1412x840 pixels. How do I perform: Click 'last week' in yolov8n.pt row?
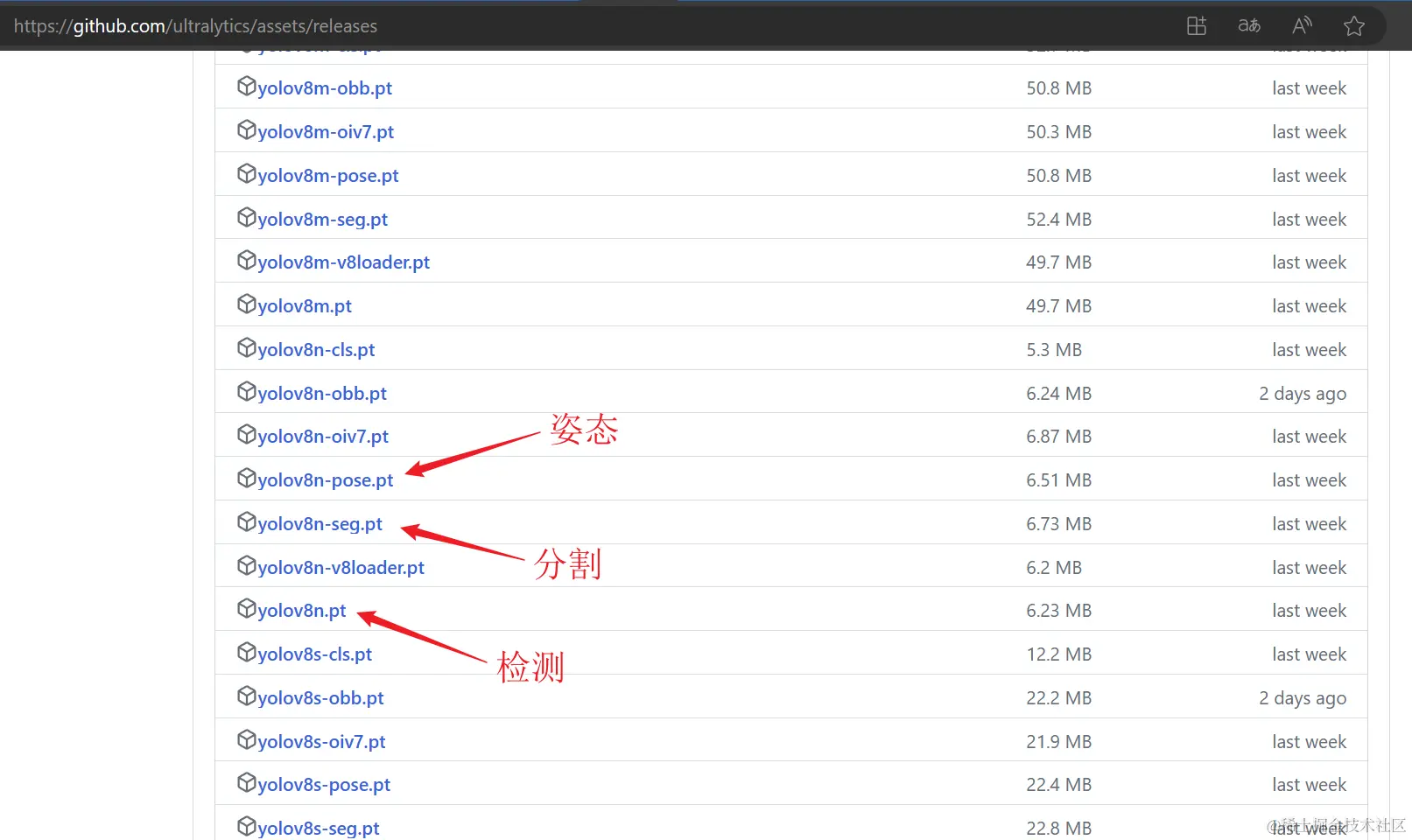pos(1310,611)
